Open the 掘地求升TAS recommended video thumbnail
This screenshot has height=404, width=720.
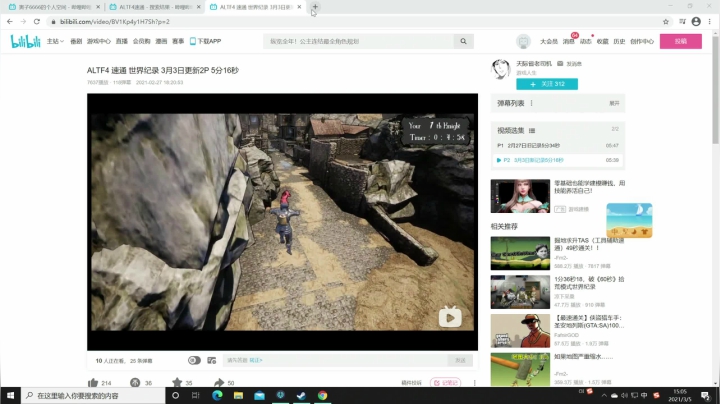point(520,253)
